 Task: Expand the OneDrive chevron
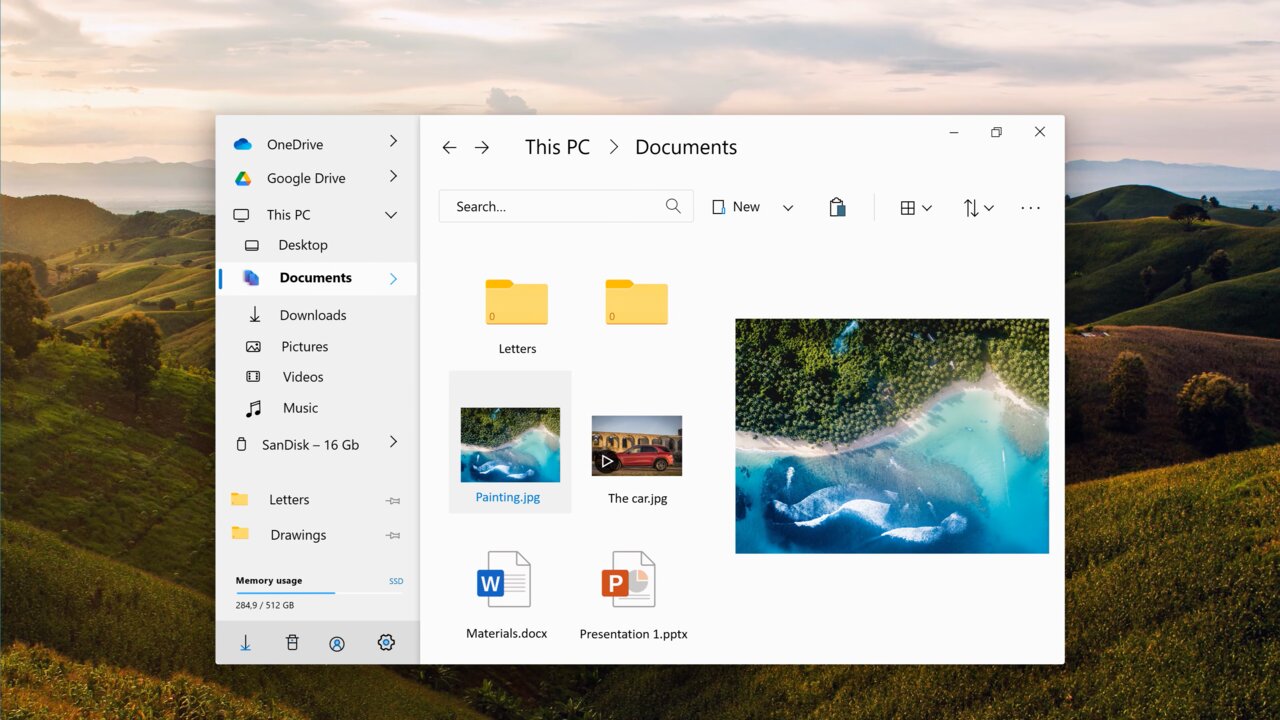393,142
